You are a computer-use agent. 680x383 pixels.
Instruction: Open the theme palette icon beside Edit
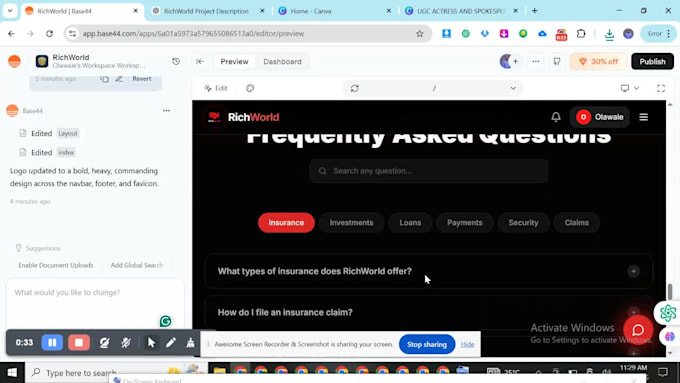coord(250,88)
